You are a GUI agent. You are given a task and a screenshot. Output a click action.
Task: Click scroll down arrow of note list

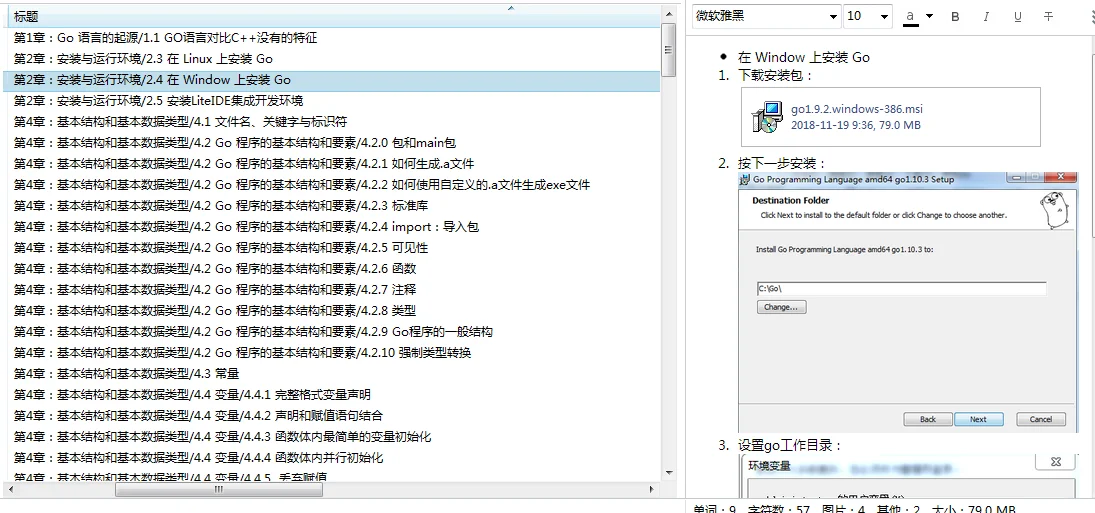pyautogui.click(x=668, y=473)
